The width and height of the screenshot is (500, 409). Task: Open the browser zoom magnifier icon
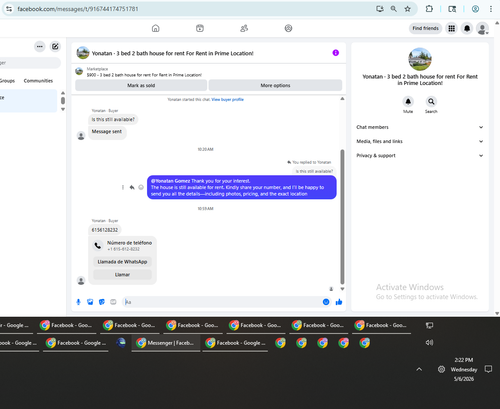coord(394,9)
